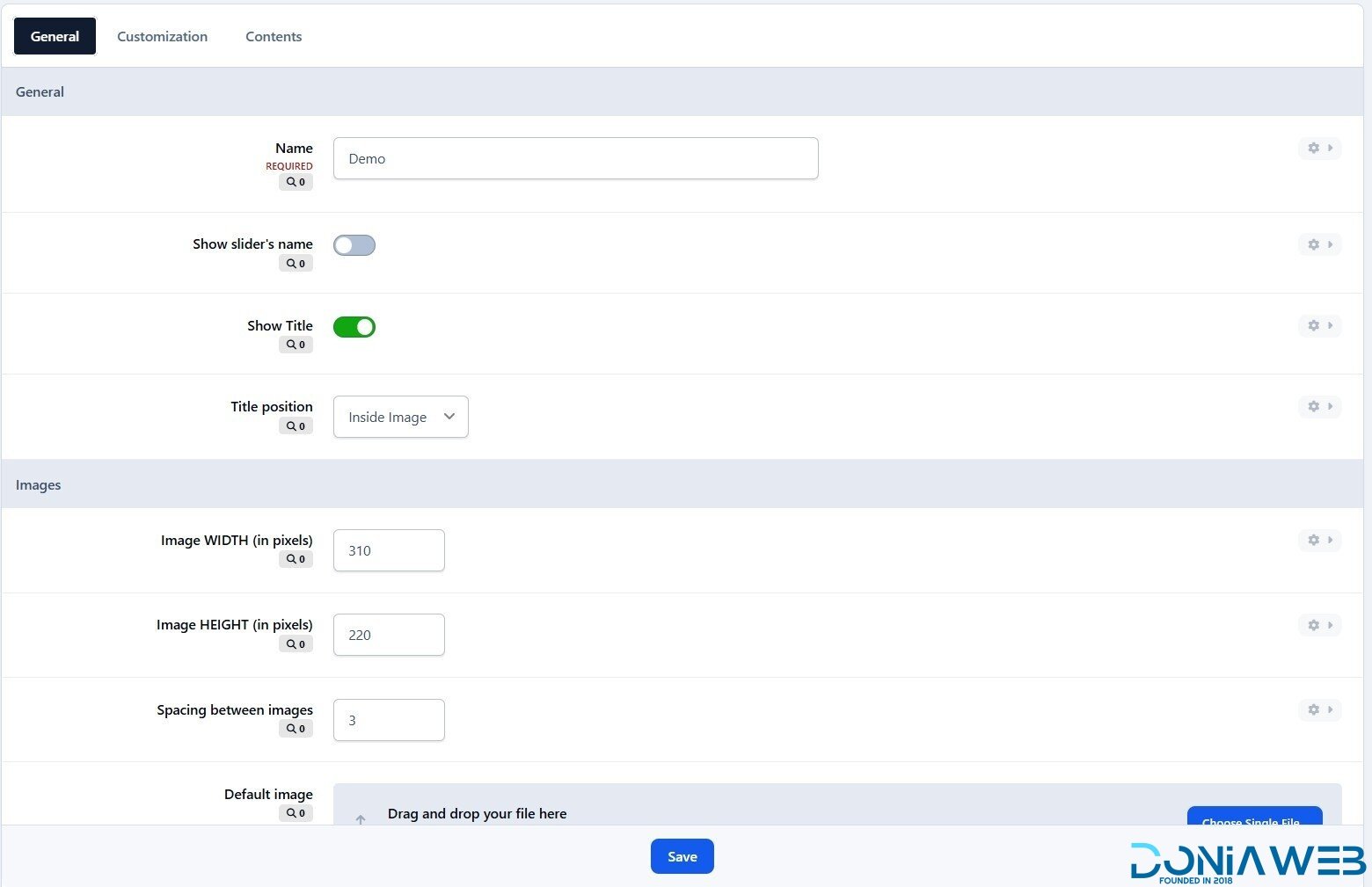
Task: Click the gear icon beside Image WIDTH
Action: click(x=1318, y=540)
